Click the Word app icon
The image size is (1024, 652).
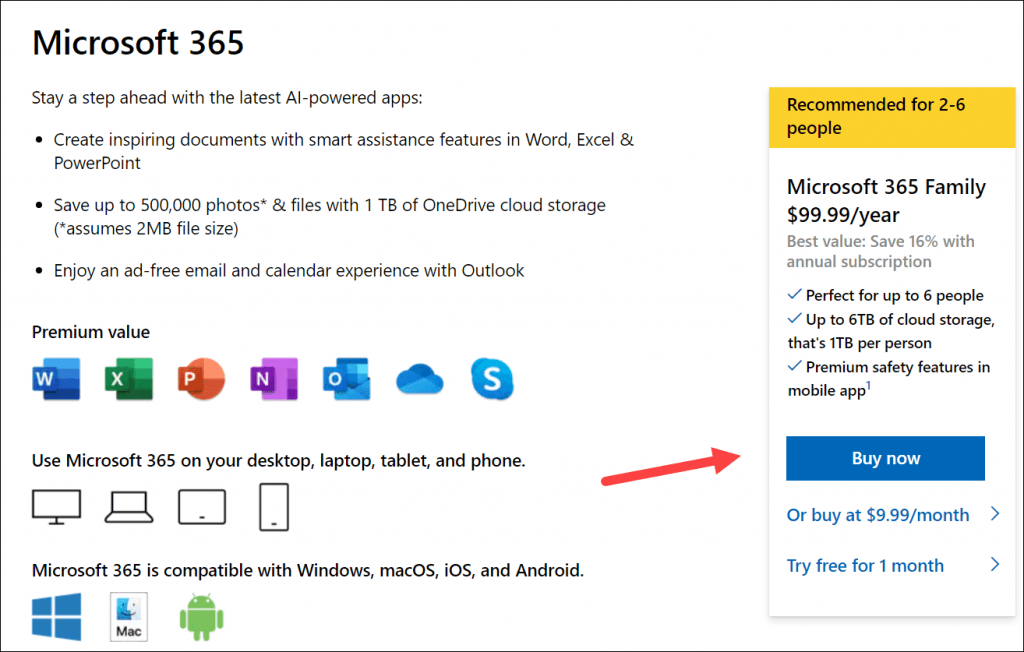[56, 379]
